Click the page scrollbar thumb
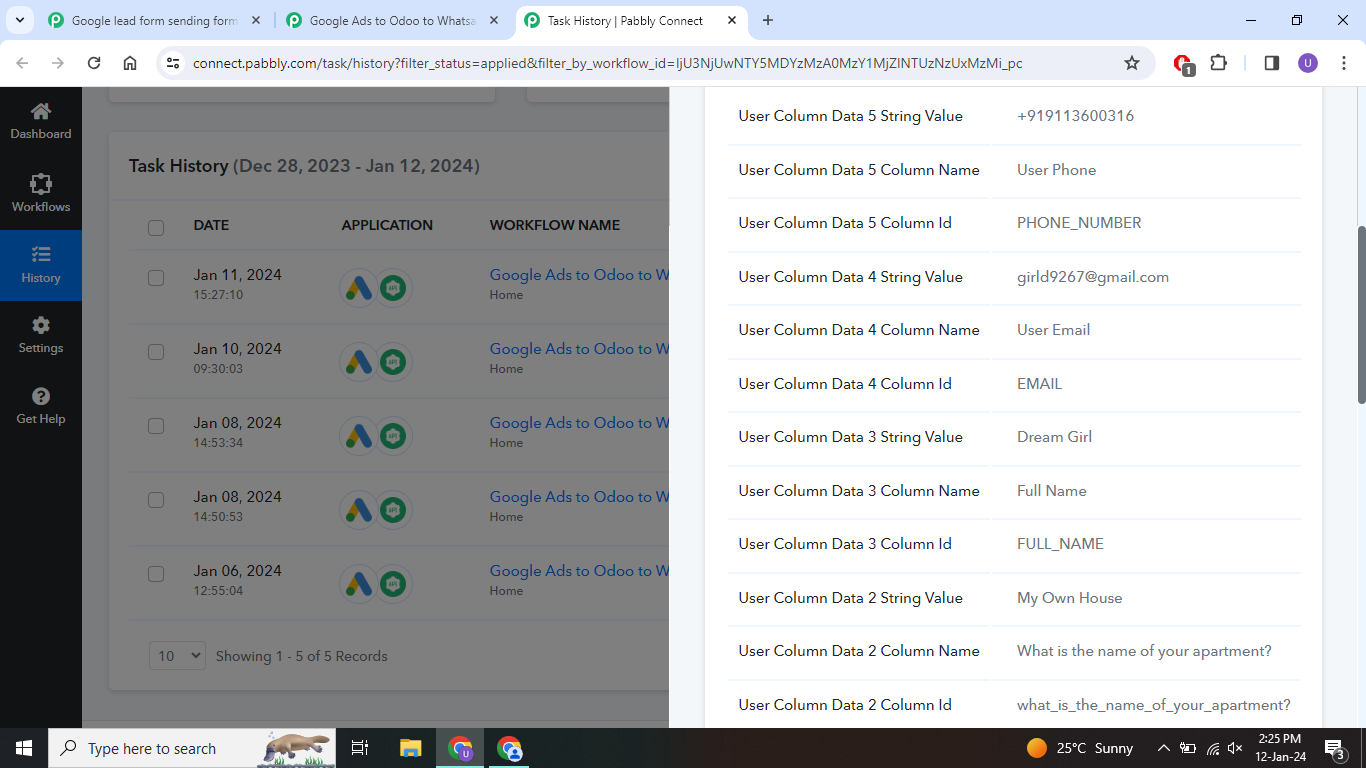The image size is (1366, 768). click(1361, 315)
